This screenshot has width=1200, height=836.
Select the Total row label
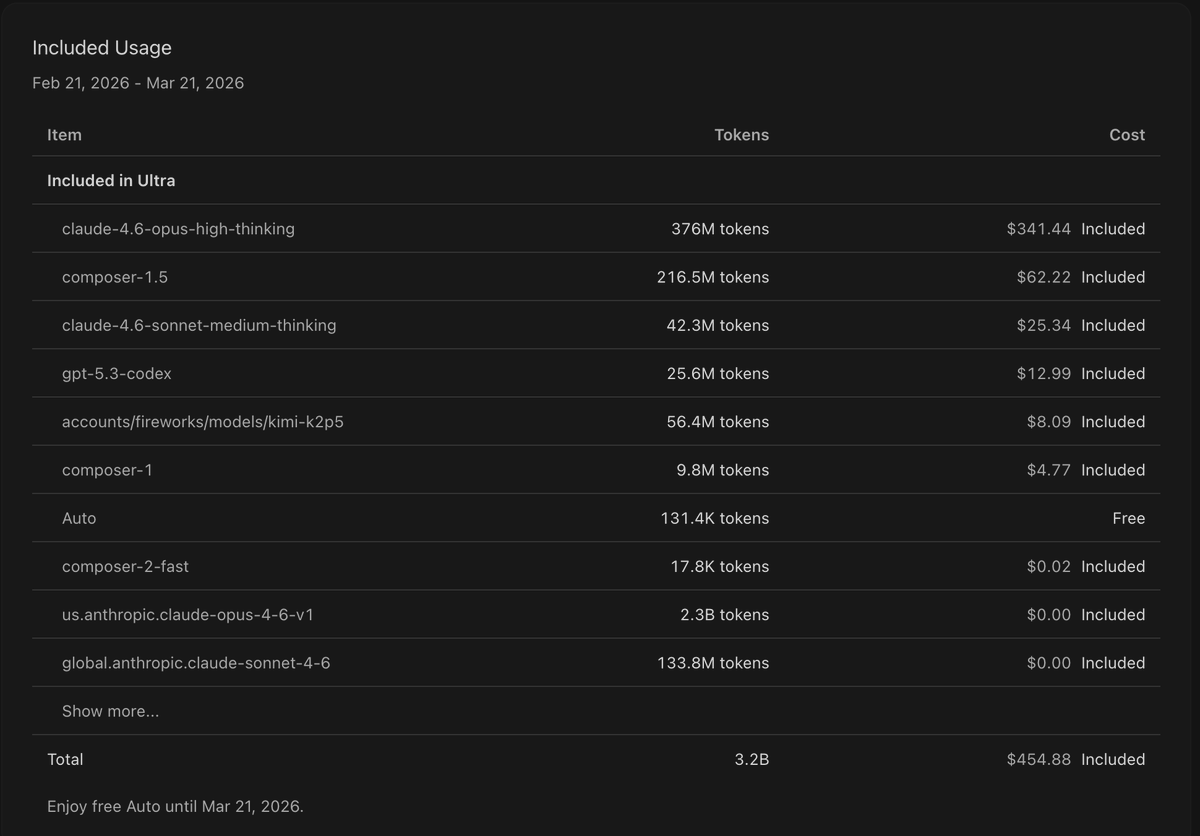(65, 759)
